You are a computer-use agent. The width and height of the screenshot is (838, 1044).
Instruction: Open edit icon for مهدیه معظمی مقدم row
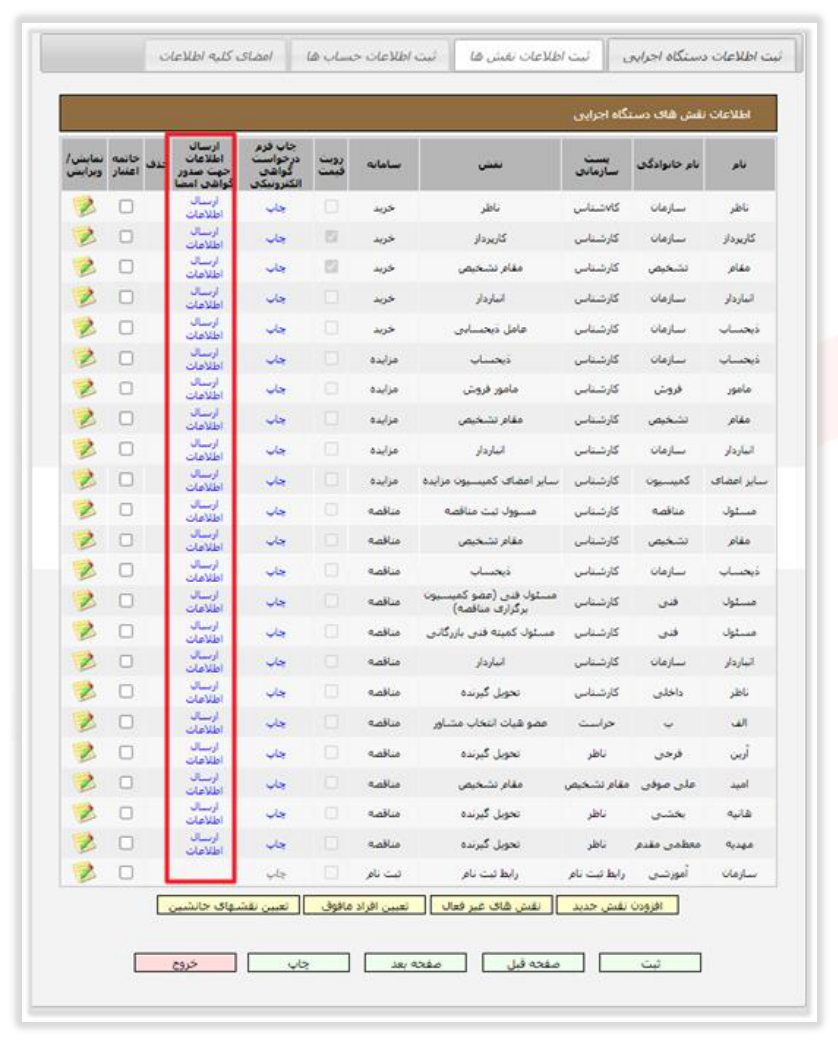[84, 844]
